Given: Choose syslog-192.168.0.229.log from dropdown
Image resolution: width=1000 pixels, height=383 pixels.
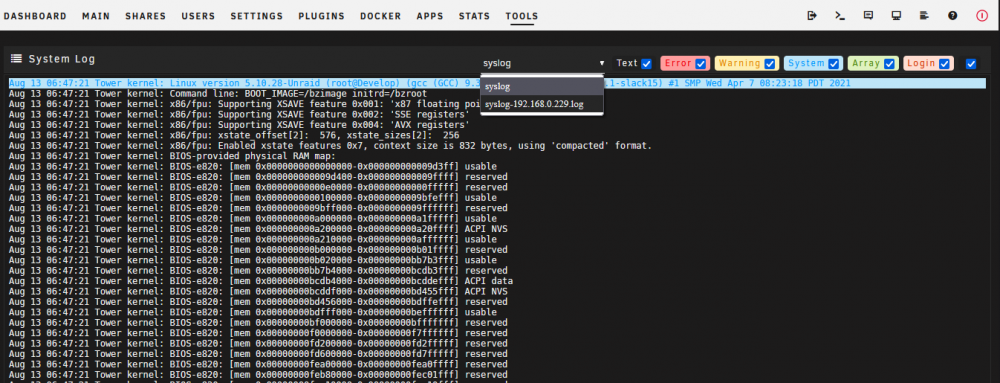Looking at the screenshot, I should pyautogui.click(x=541, y=104).
